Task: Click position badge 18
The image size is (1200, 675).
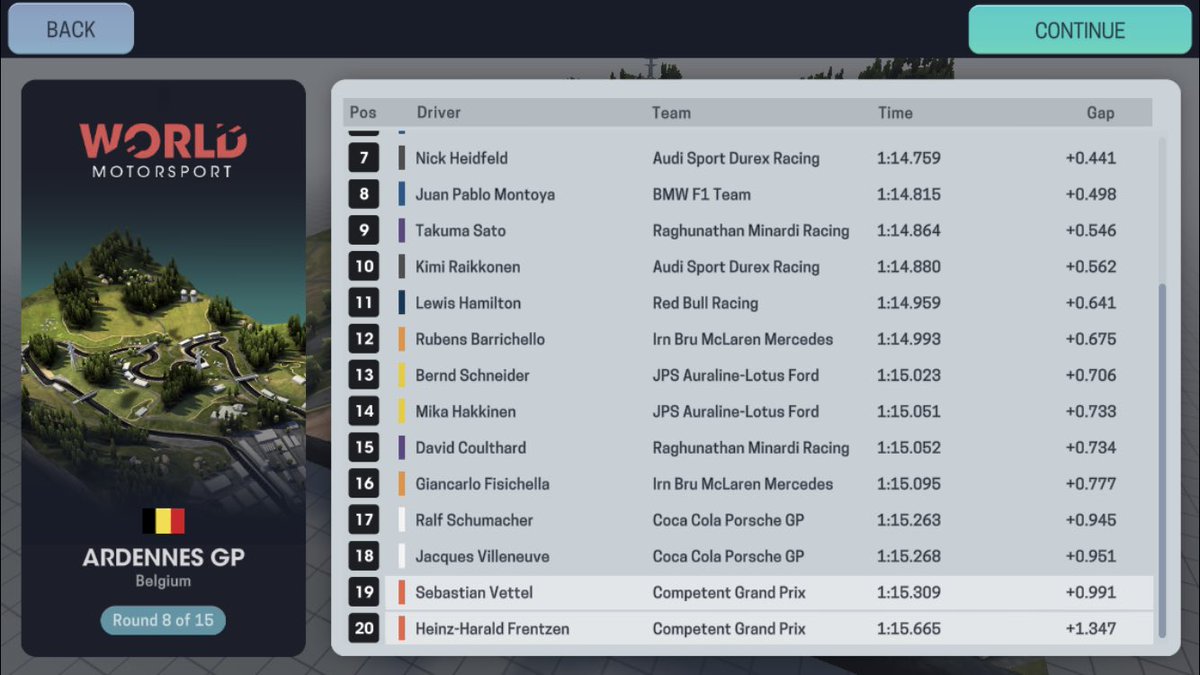Action: point(364,556)
